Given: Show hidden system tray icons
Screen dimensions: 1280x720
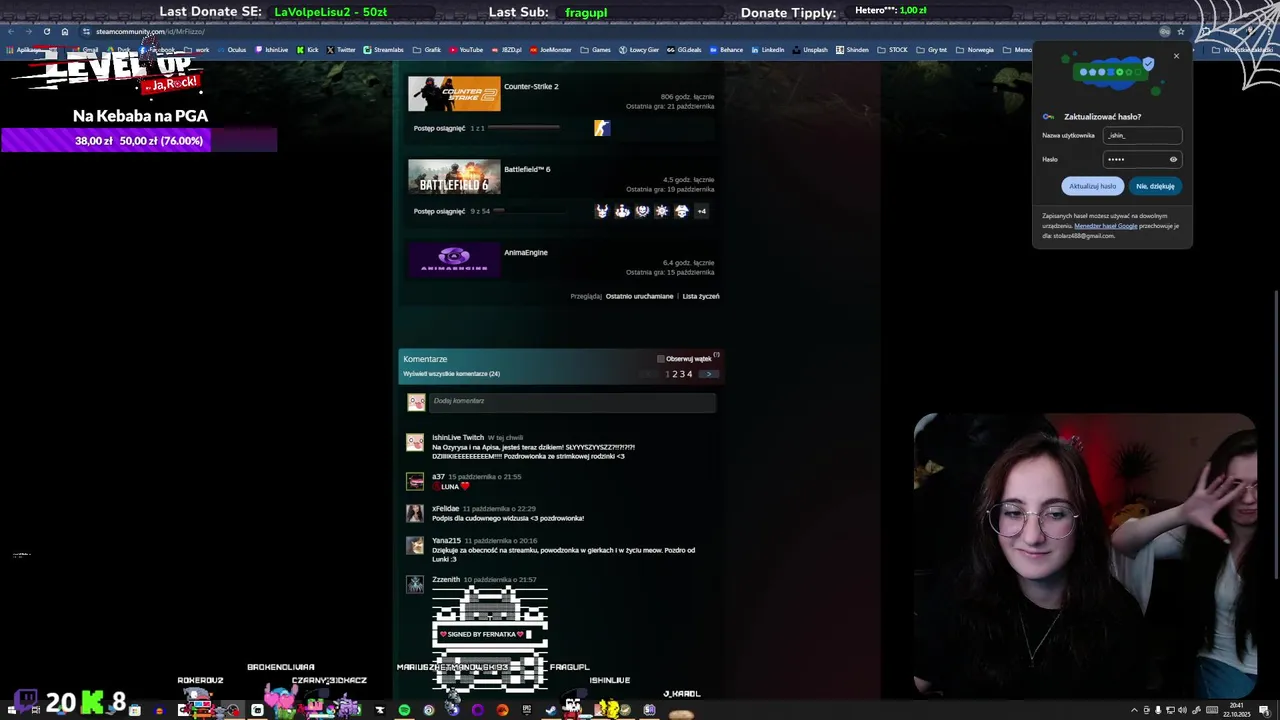Looking at the screenshot, I should click(1135, 710).
